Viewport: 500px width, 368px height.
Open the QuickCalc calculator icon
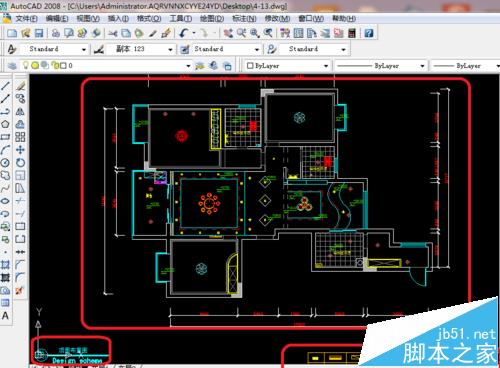(x=352, y=33)
